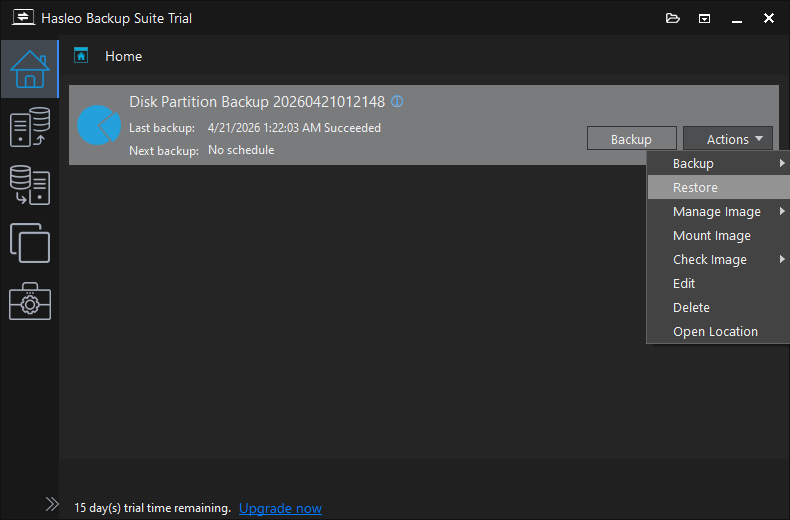The width and height of the screenshot is (790, 520).
Task: Open the Tools toolbox sidebar icon
Action: pyautogui.click(x=30, y=301)
